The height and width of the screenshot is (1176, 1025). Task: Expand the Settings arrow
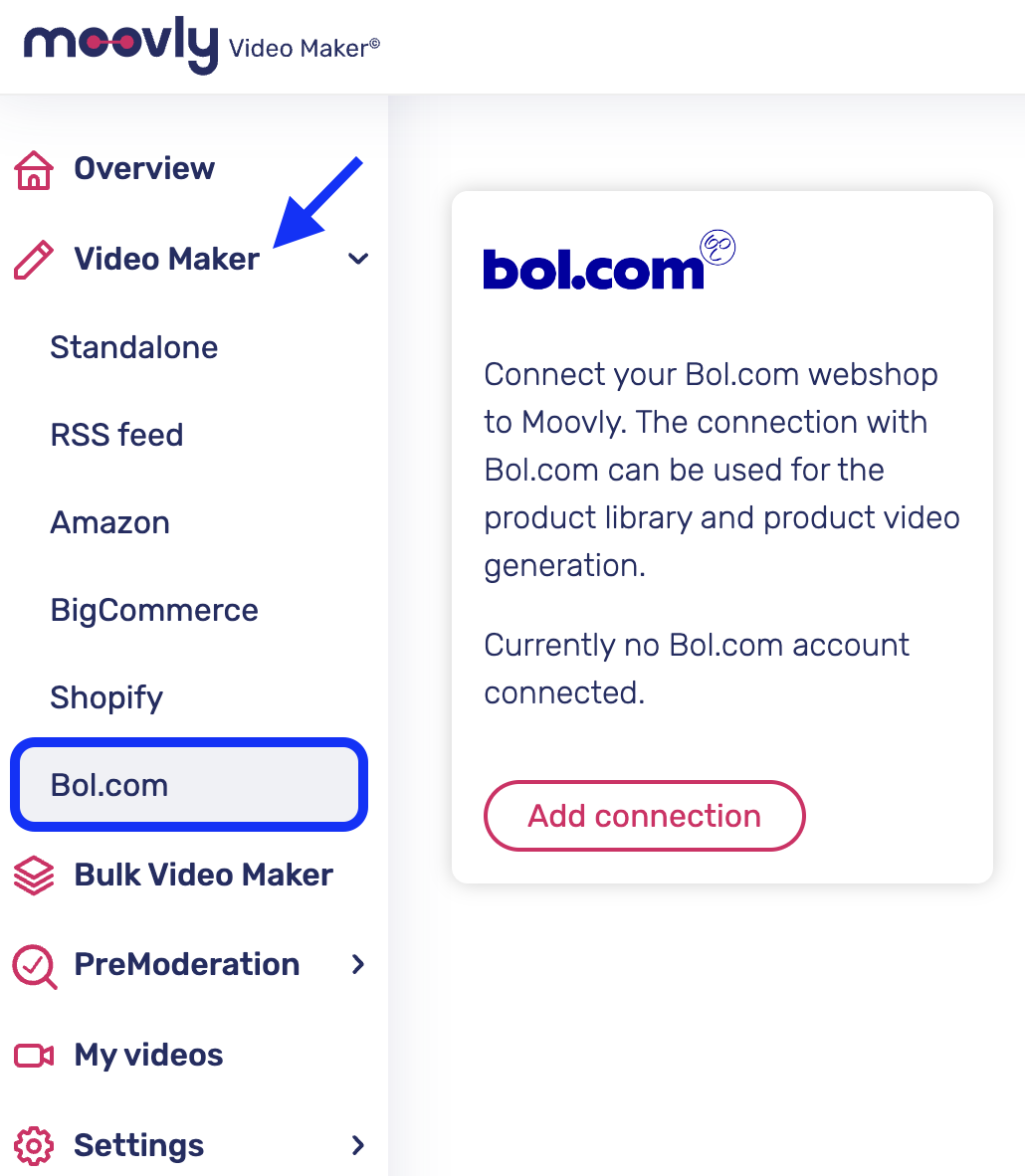[358, 1145]
